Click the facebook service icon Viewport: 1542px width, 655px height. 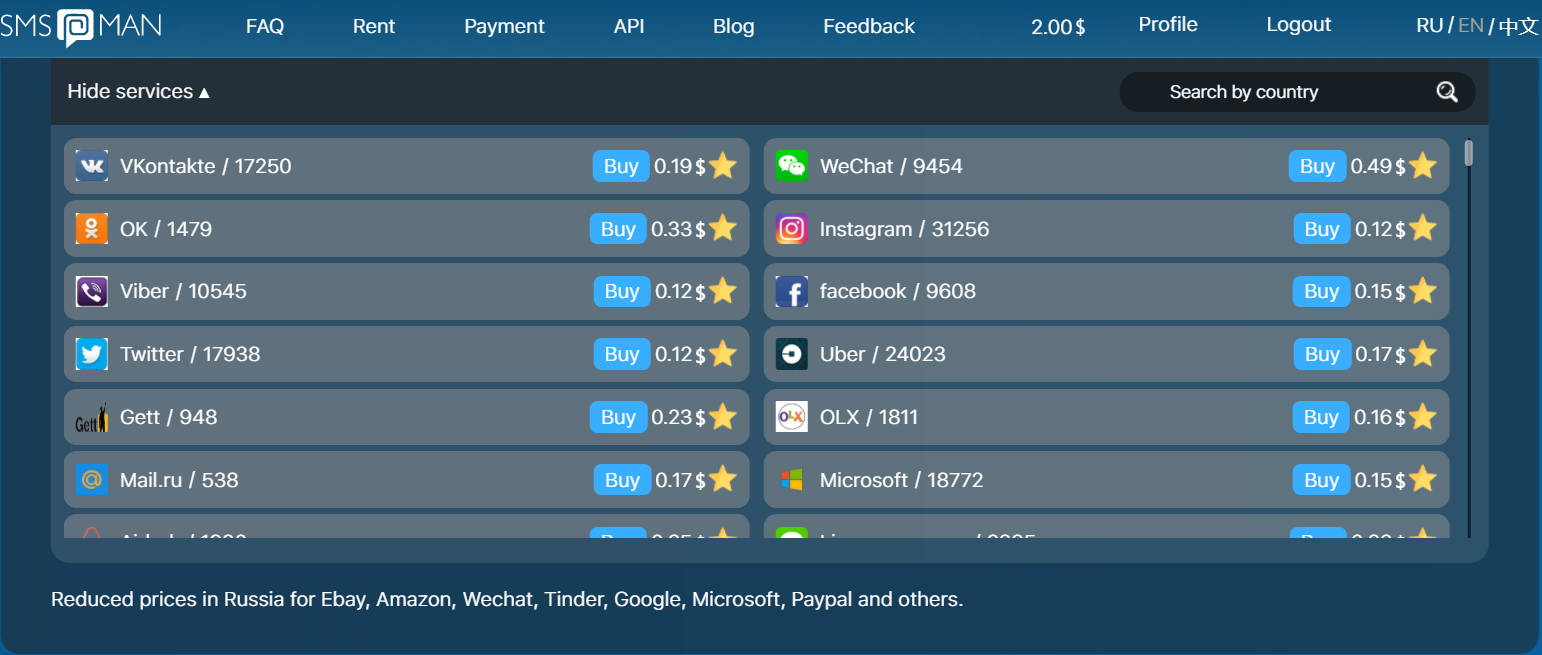click(791, 291)
